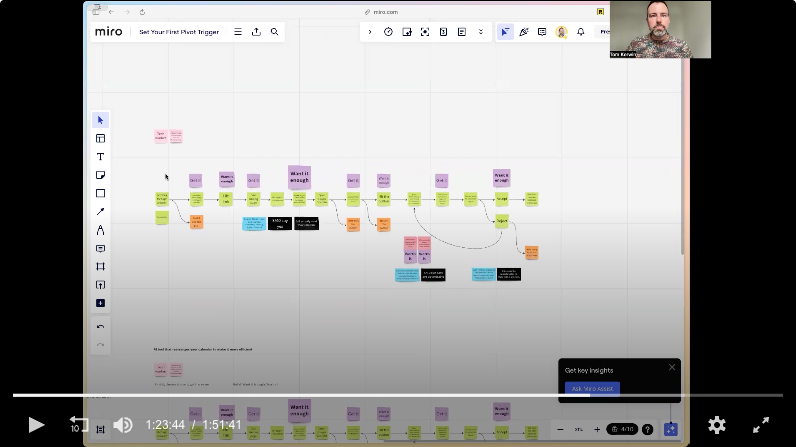Image resolution: width=796 pixels, height=447 pixels.
Task: Open the 4/10 frames indicator
Action: click(x=622, y=429)
